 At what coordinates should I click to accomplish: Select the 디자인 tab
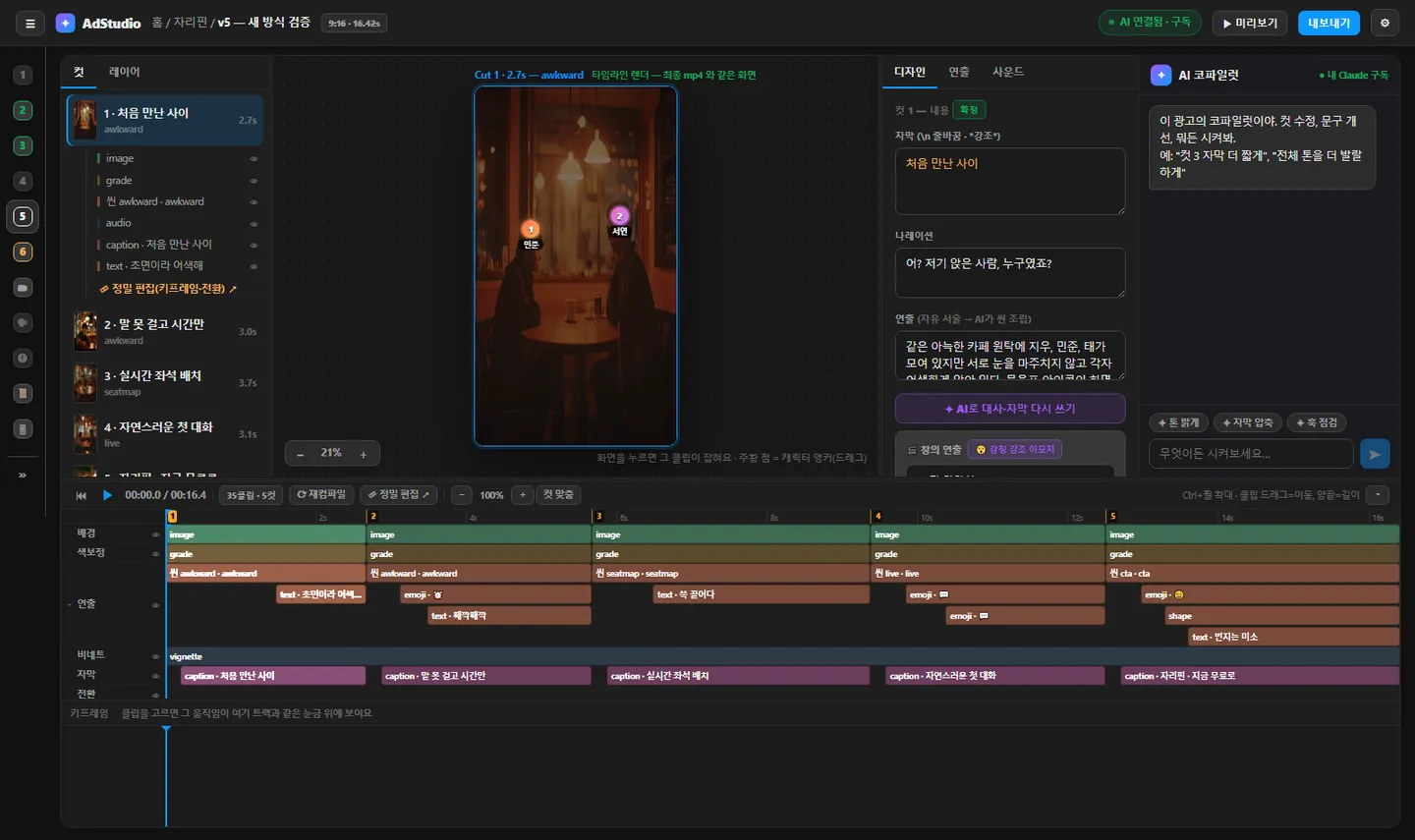pyautogui.click(x=910, y=72)
